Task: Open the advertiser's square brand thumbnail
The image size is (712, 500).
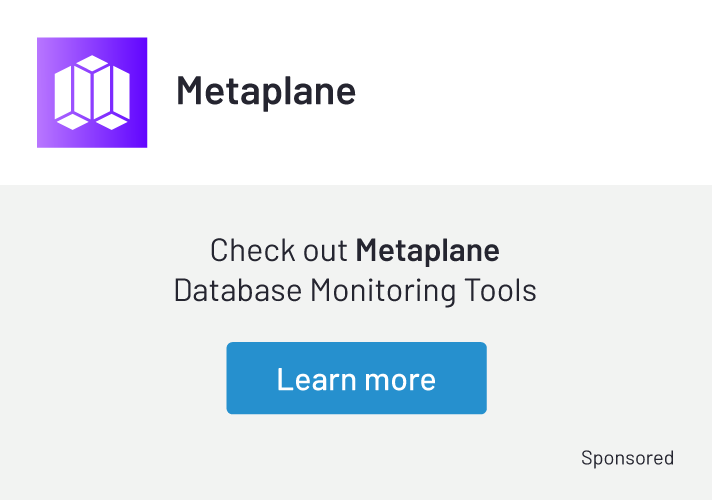Action: click(92, 92)
